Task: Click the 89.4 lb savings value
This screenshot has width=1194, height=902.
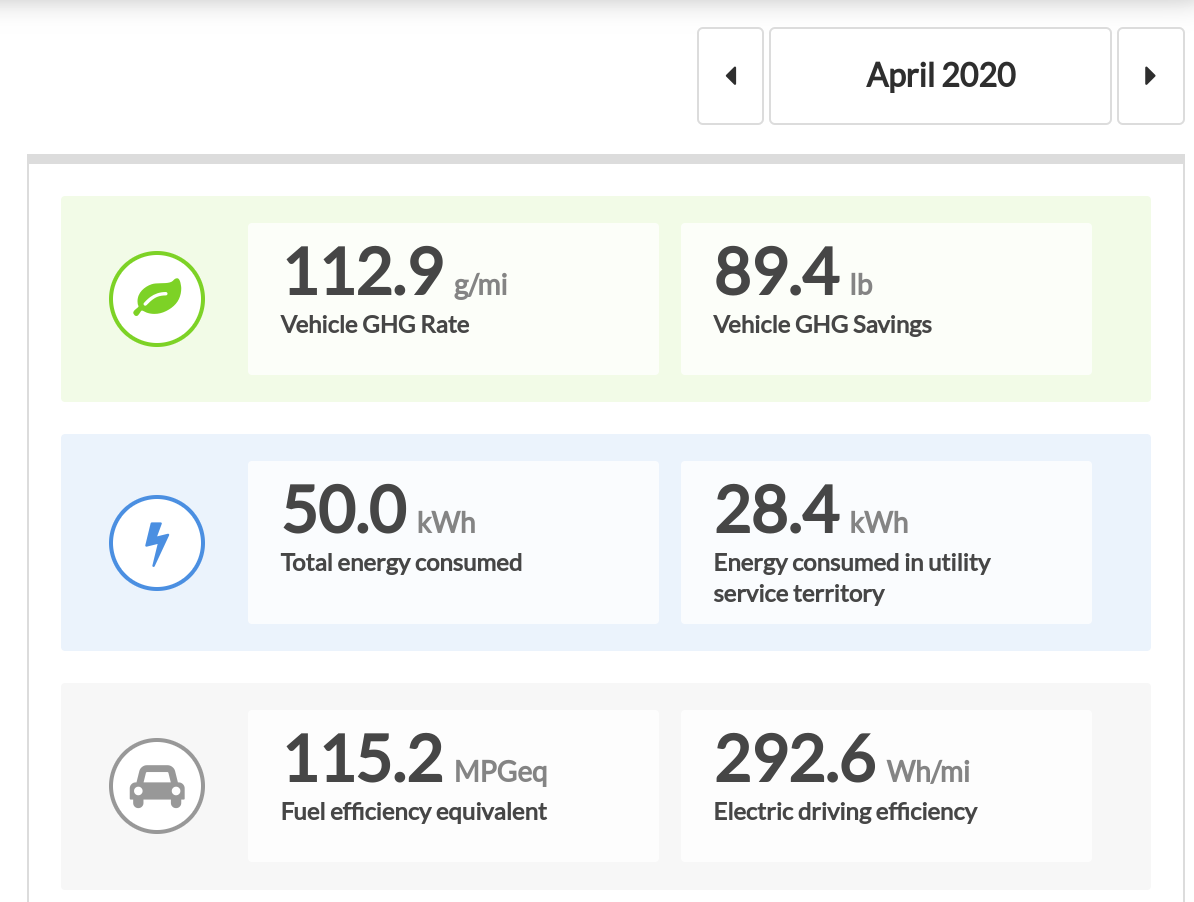Action: point(776,273)
